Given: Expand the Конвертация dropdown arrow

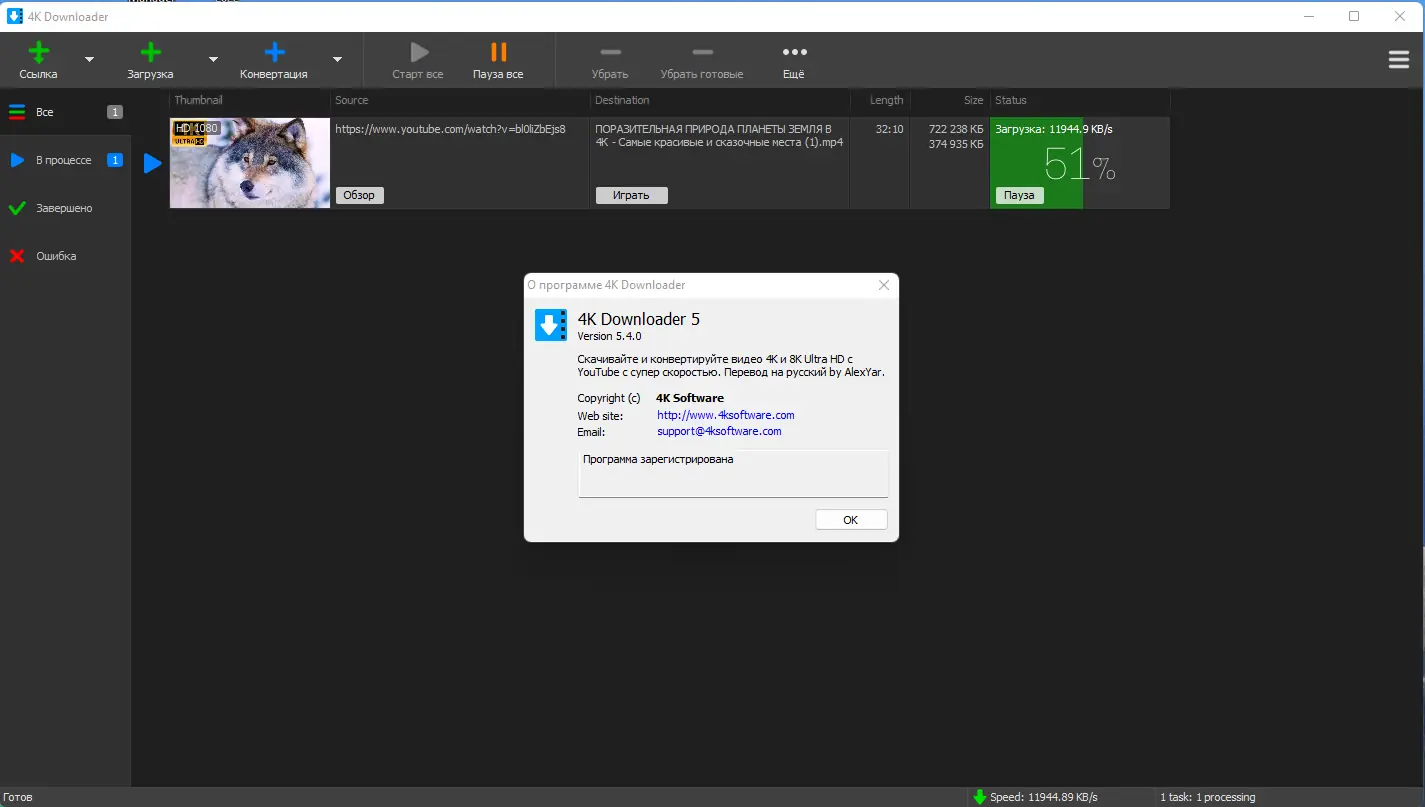Looking at the screenshot, I should (x=337, y=60).
